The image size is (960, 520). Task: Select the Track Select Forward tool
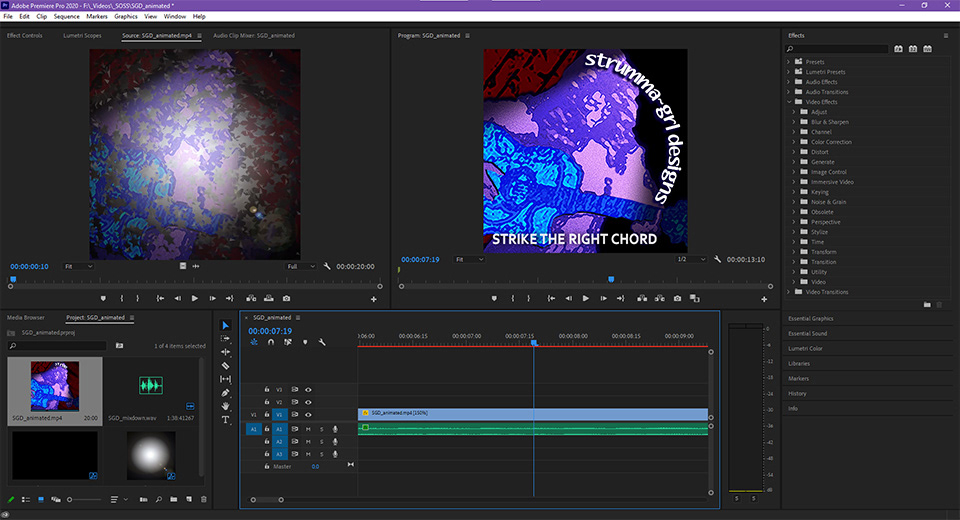225,338
